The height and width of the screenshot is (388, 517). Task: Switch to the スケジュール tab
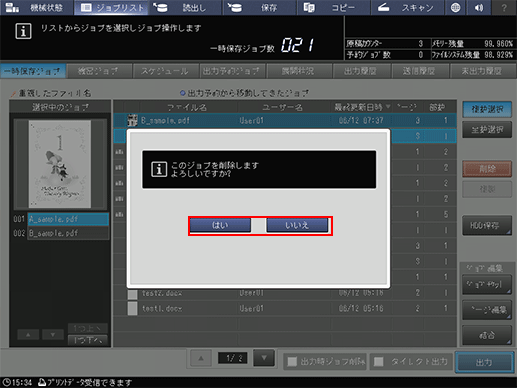coord(165,71)
